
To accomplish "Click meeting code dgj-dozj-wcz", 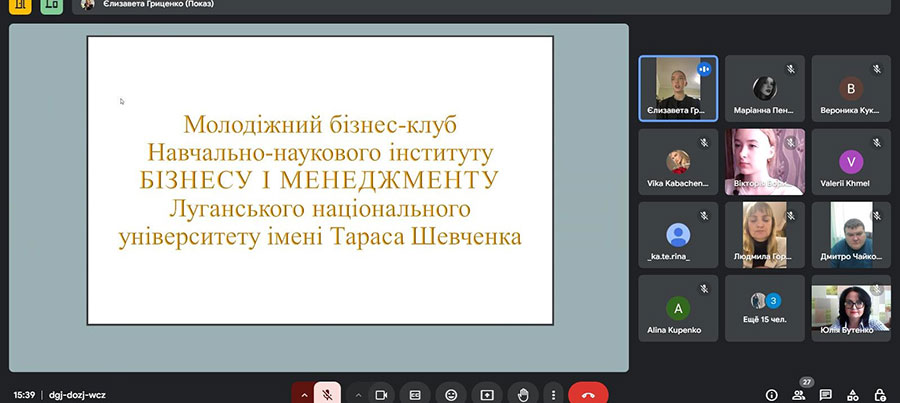I will pyautogui.click(x=77, y=395).
